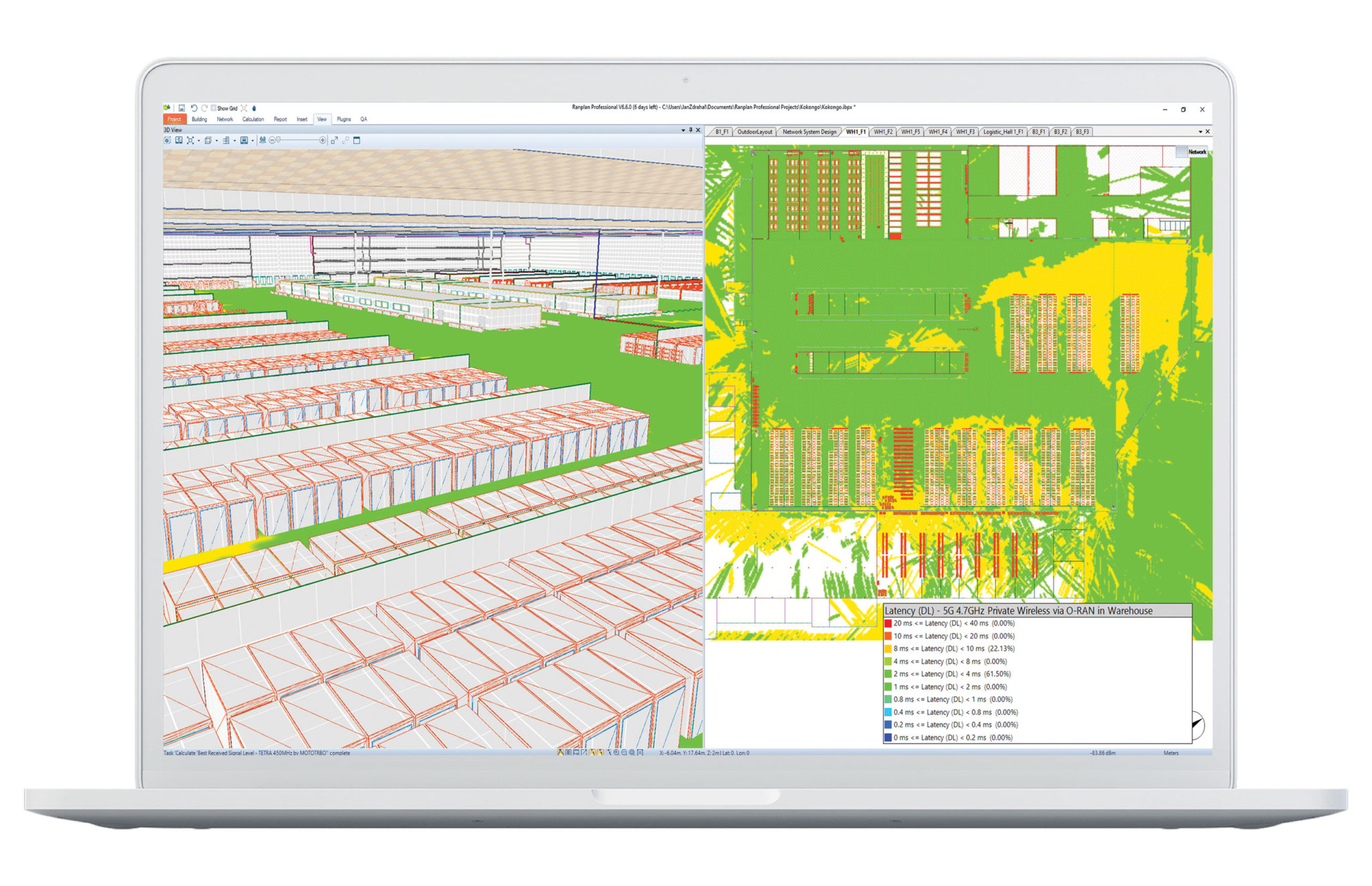Open the Calculation ribbon tab
Viewport: 1372px width, 886px height.
pyautogui.click(x=253, y=119)
